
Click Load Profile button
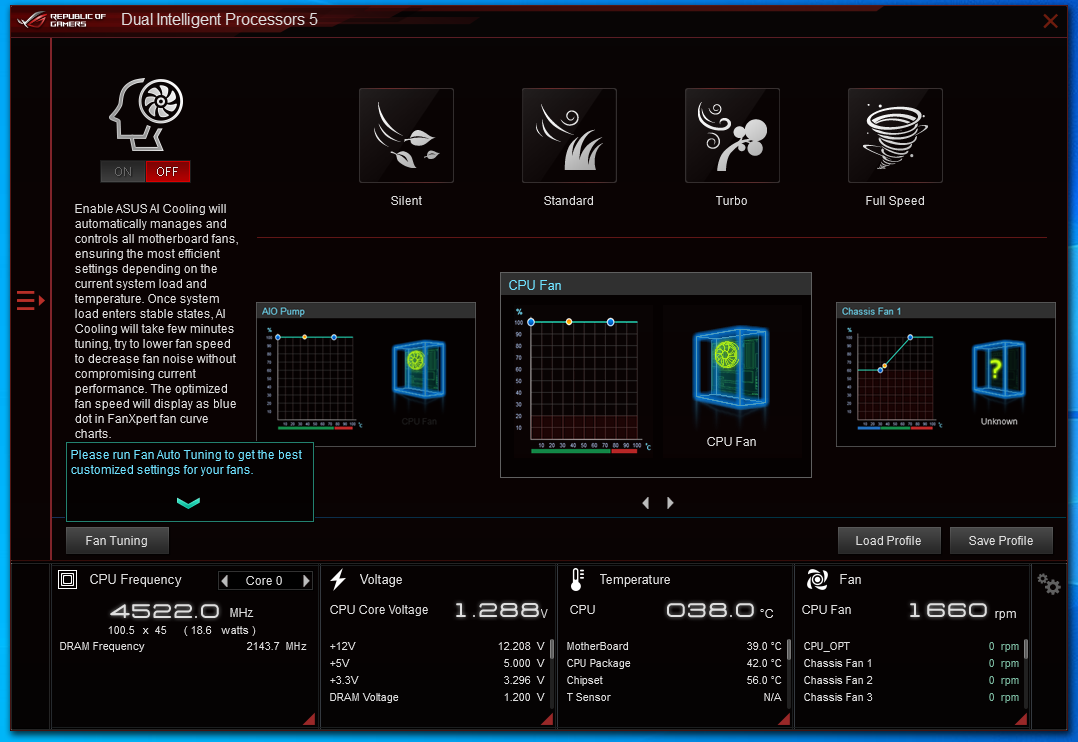pos(888,541)
